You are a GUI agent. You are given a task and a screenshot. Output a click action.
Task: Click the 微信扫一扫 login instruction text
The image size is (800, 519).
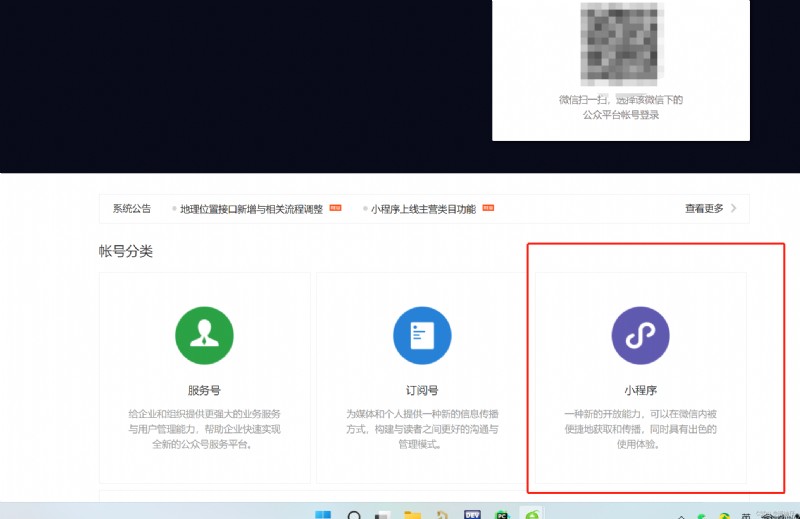tap(621, 107)
